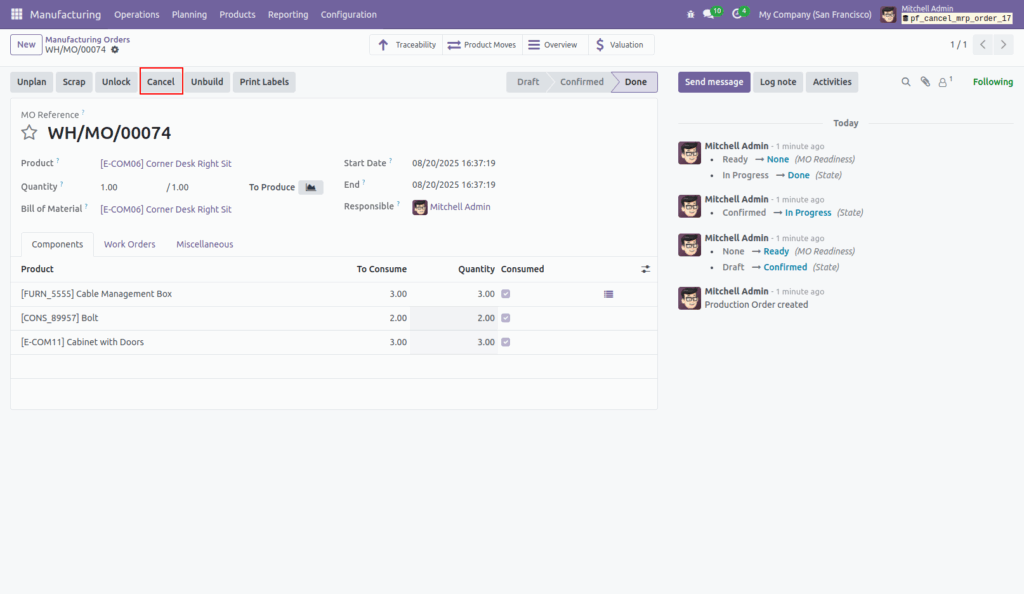This screenshot has height=594, width=1024.
Task: Toggle Consumed for Cabinet with Doors
Action: pos(505,341)
